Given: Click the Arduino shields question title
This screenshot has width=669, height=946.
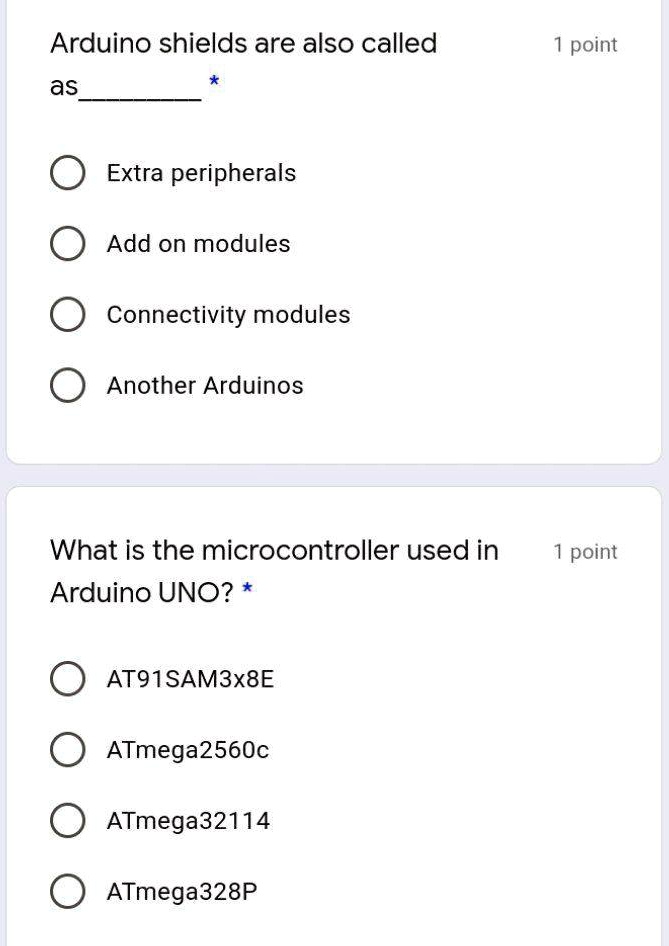Looking at the screenshot, I should [x=244, y=64].
